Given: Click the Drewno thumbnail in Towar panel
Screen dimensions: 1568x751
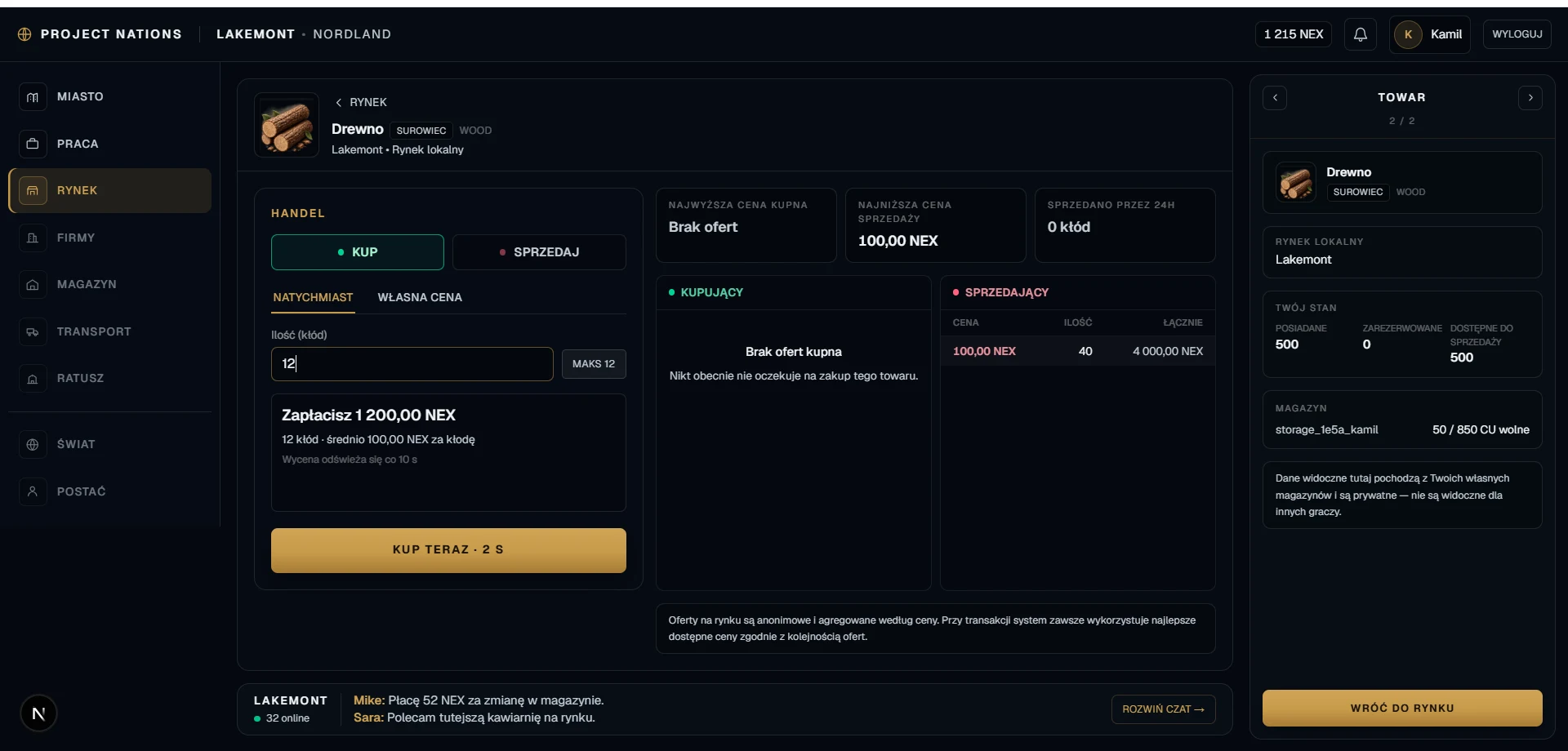Looking at the screenshot, I should tap(1296, 182).
